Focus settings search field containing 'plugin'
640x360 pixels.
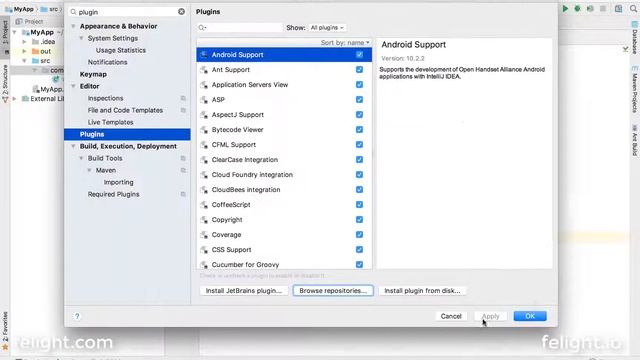(x=127, y=12)
